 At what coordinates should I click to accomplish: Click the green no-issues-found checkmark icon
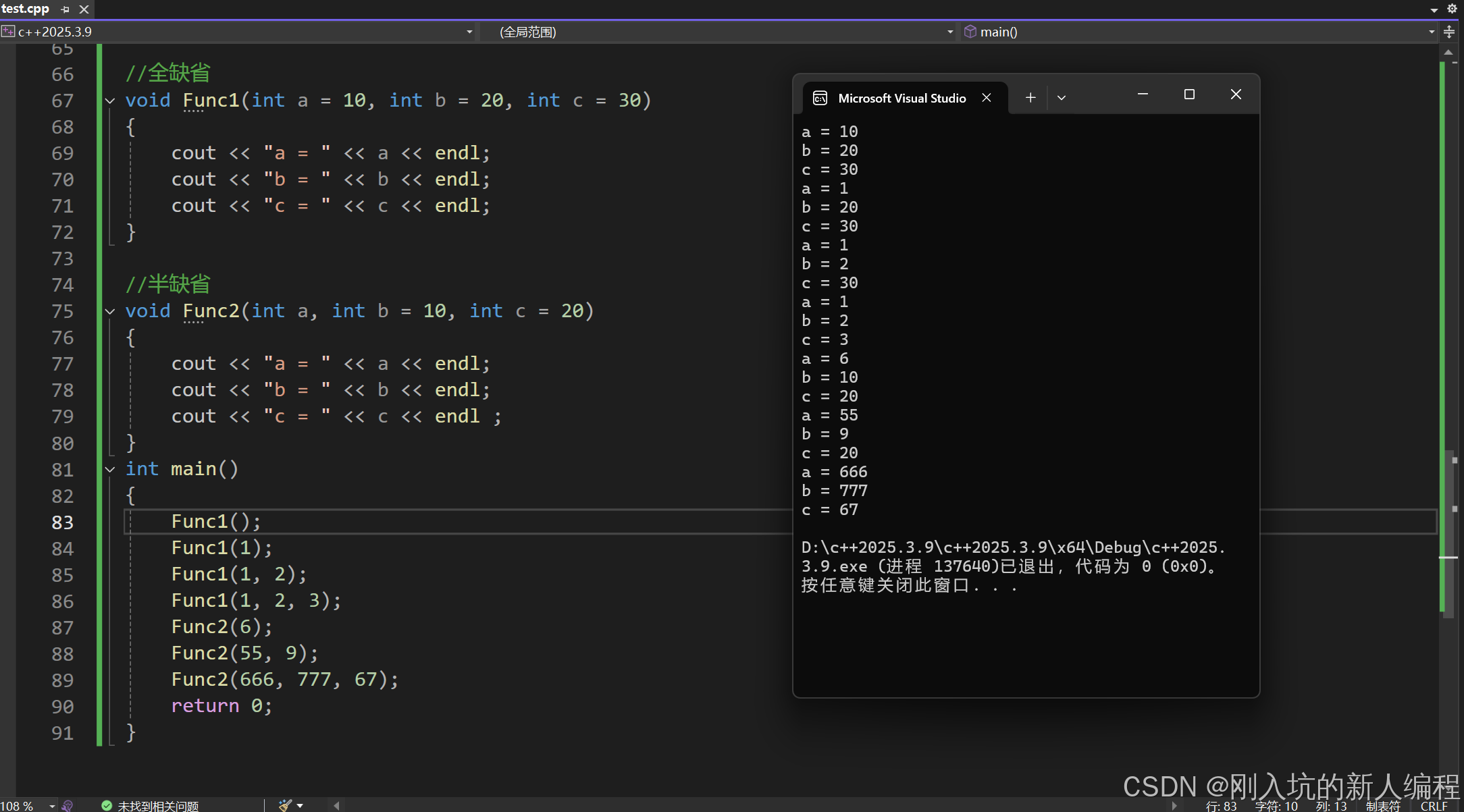[107, 805]
